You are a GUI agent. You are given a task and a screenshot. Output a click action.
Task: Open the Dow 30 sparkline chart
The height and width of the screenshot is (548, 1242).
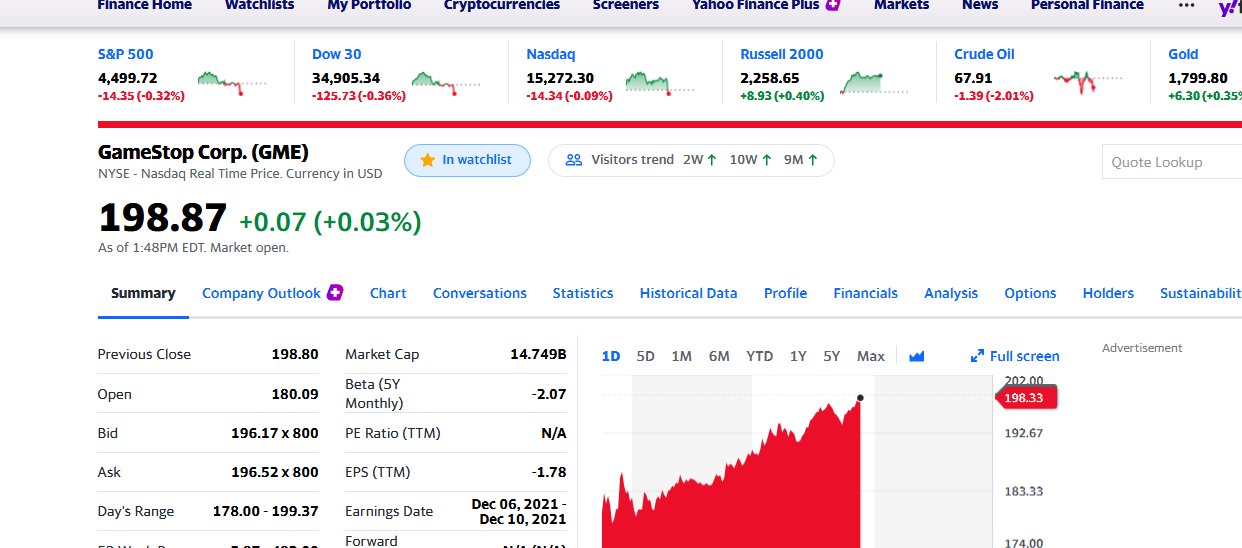point(446,81)
